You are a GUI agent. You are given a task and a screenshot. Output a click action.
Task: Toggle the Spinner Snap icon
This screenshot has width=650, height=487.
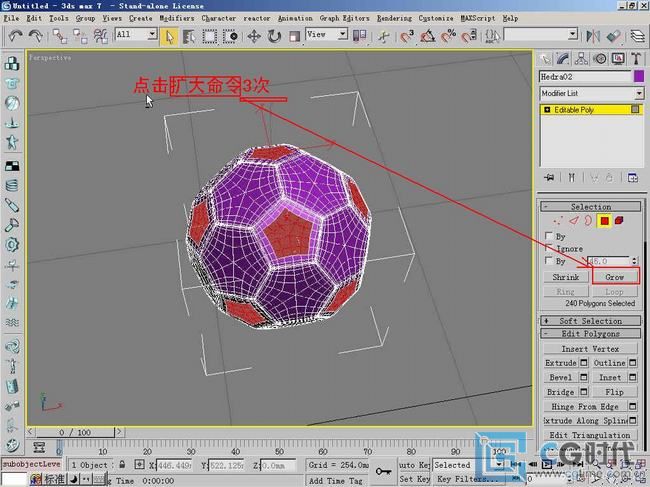pyautogui.click(x=469, y=36)
